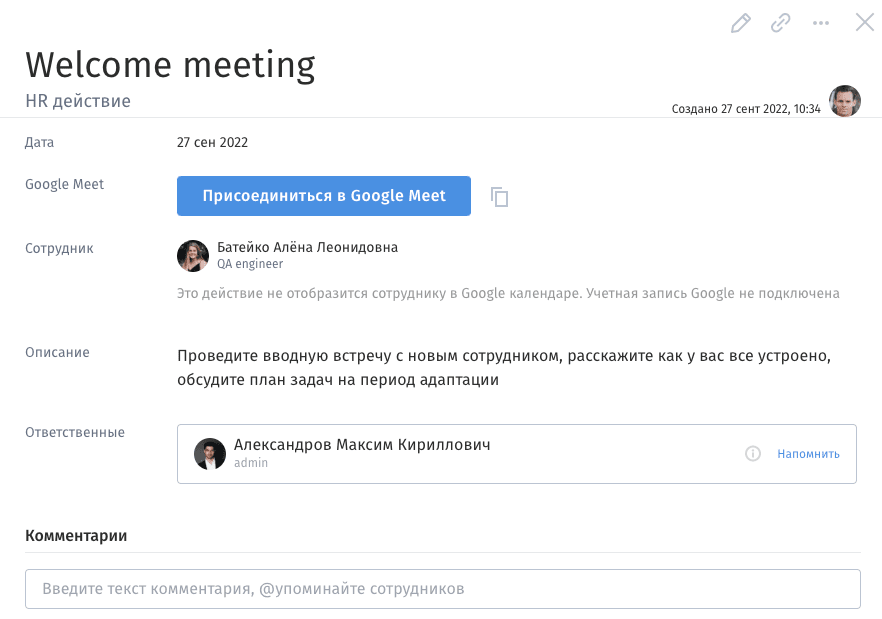Click the Напомнить reminder link
Image resolution: width=882 pixels, height=619 pixels.
pos(808,454)
